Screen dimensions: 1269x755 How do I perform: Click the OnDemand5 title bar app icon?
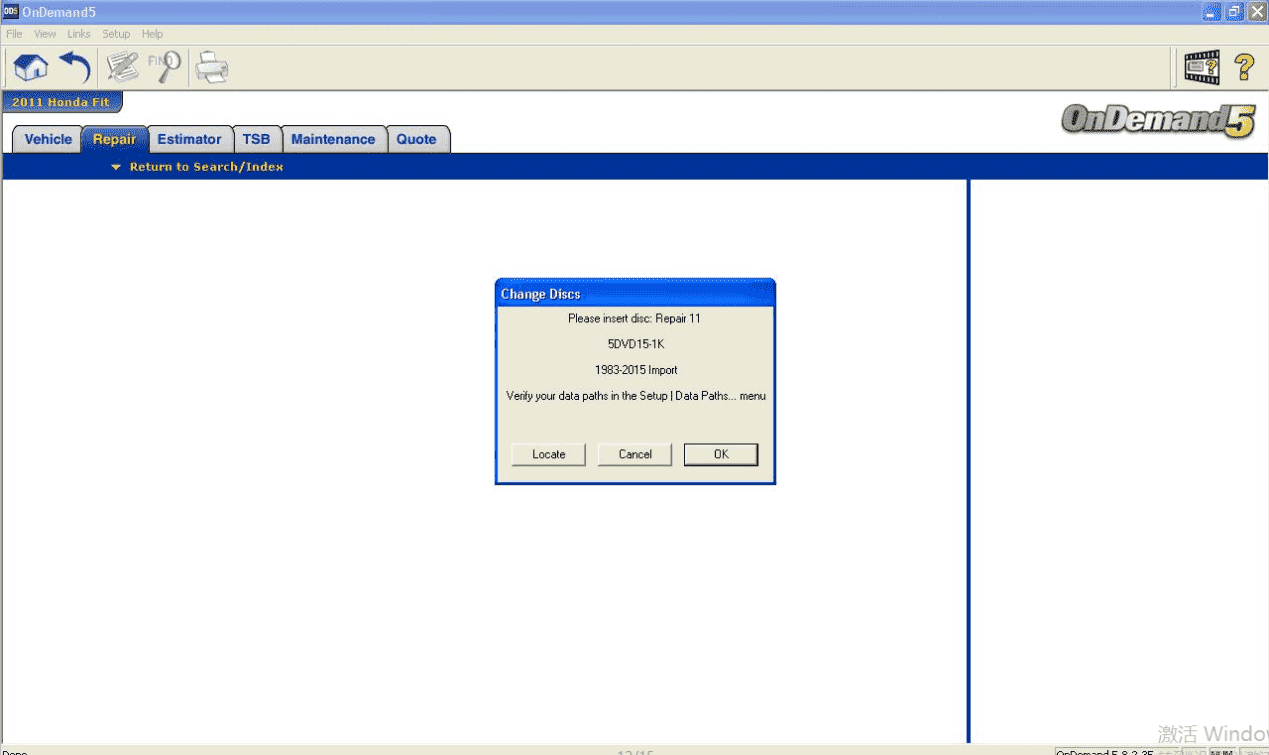point(11,11)
